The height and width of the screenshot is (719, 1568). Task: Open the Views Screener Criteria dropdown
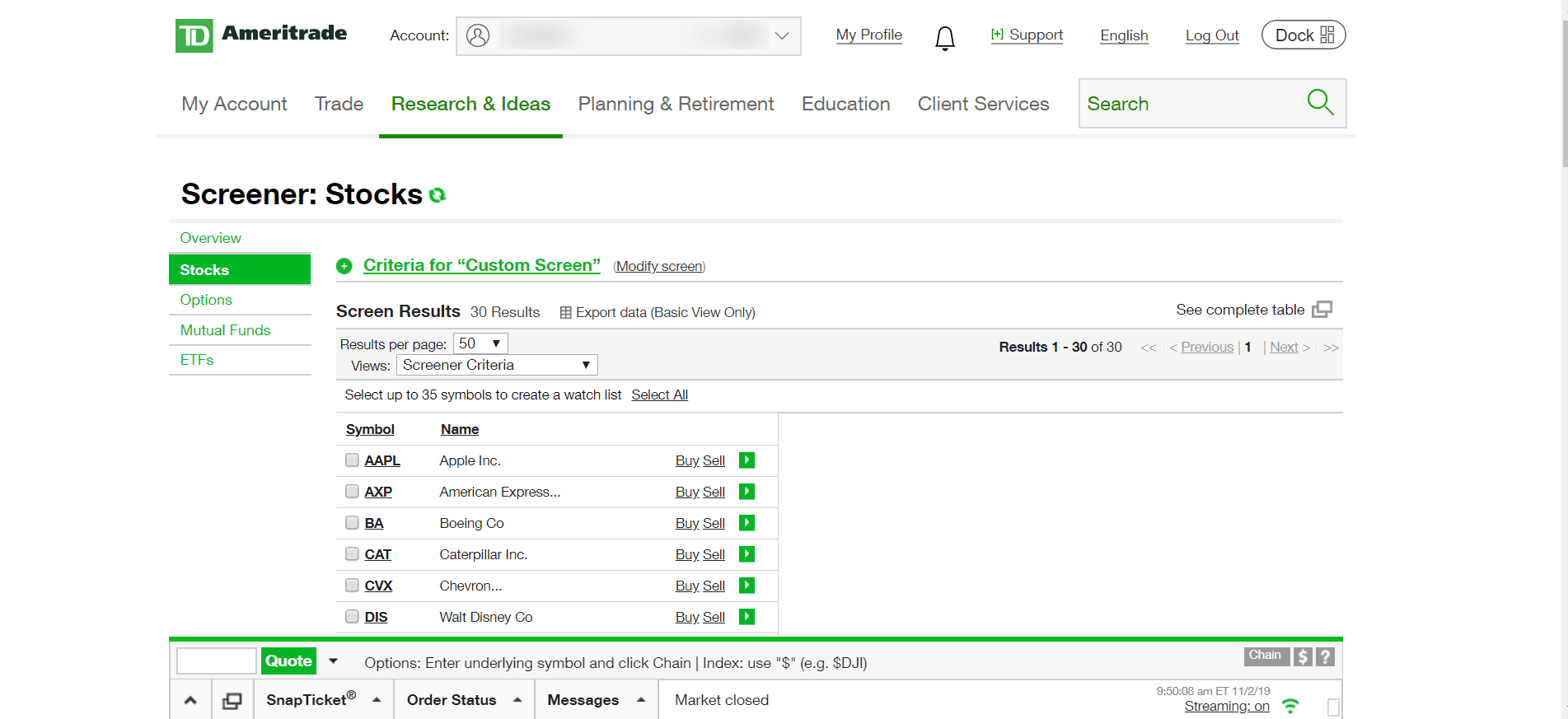[497, 365]
